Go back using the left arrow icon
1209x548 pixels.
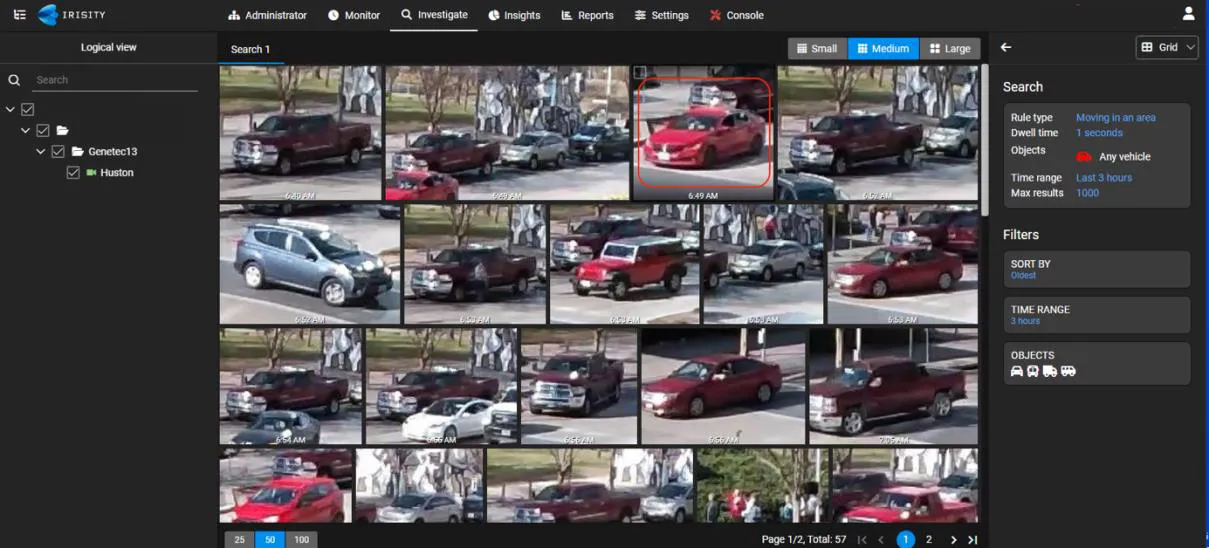tap(1006, 47)
